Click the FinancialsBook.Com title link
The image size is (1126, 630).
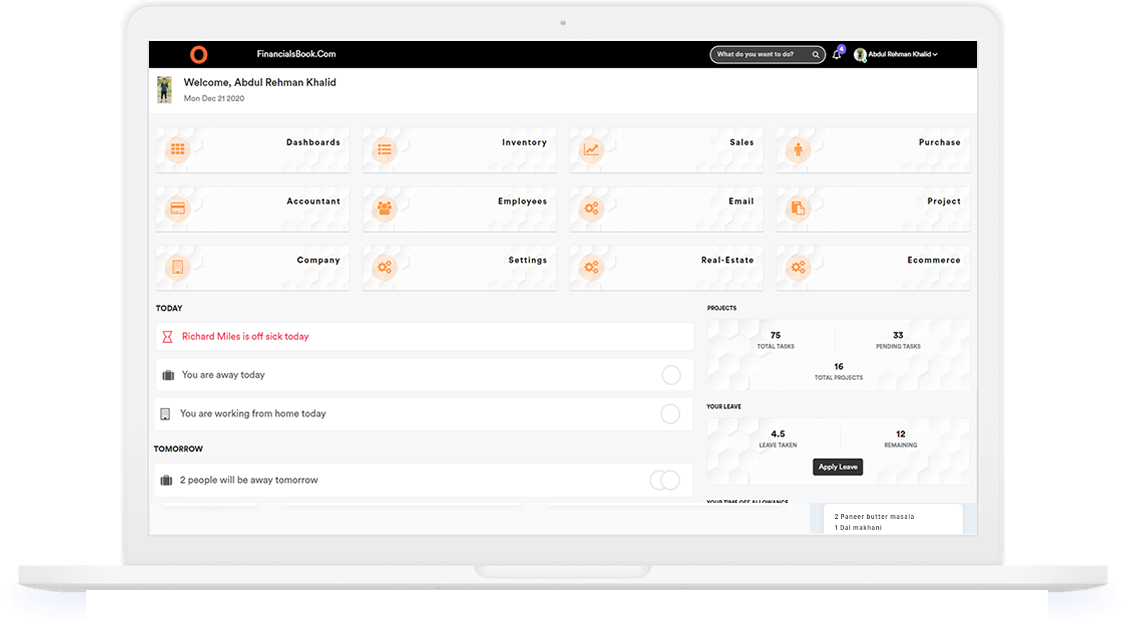[296, 54]
